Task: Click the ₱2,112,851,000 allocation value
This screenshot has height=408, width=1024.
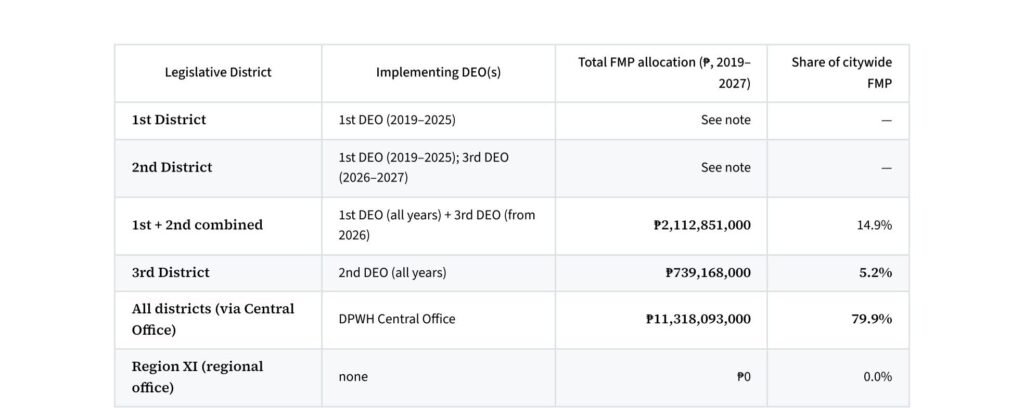Action: tap(702, 225)
